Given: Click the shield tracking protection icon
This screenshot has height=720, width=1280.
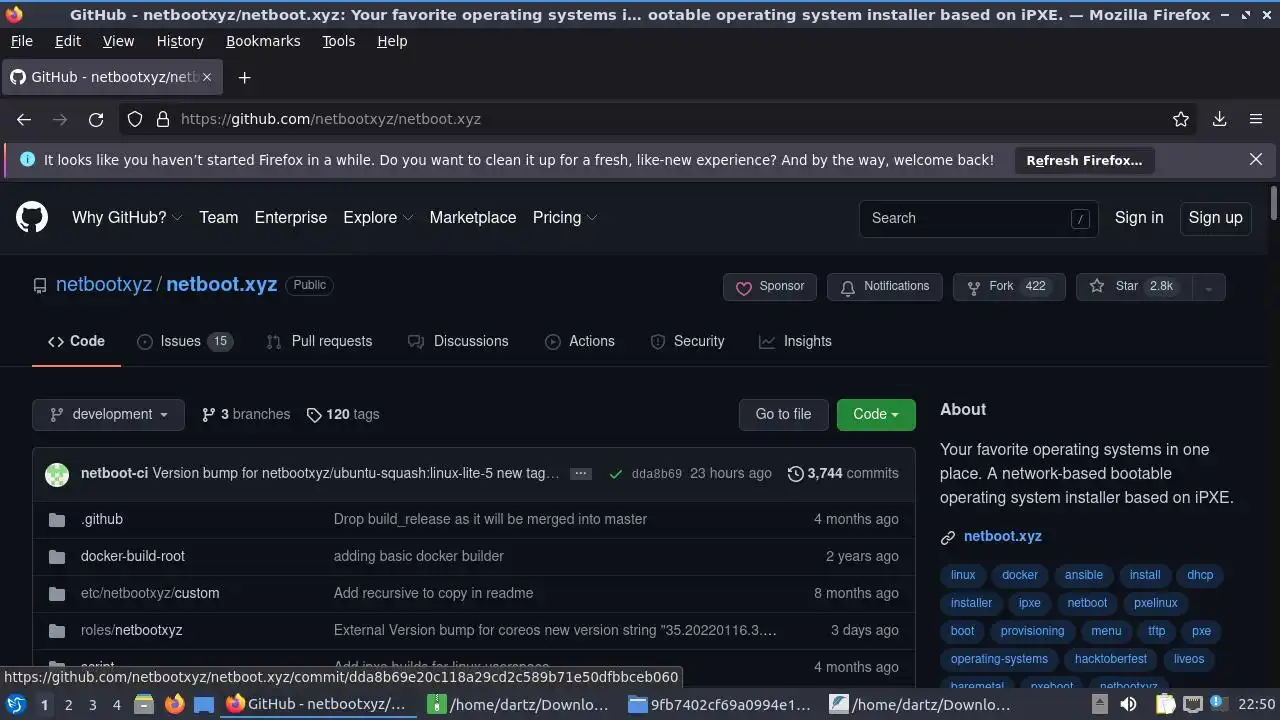Looking at the screenshot, I should click(x=135, y=119).
